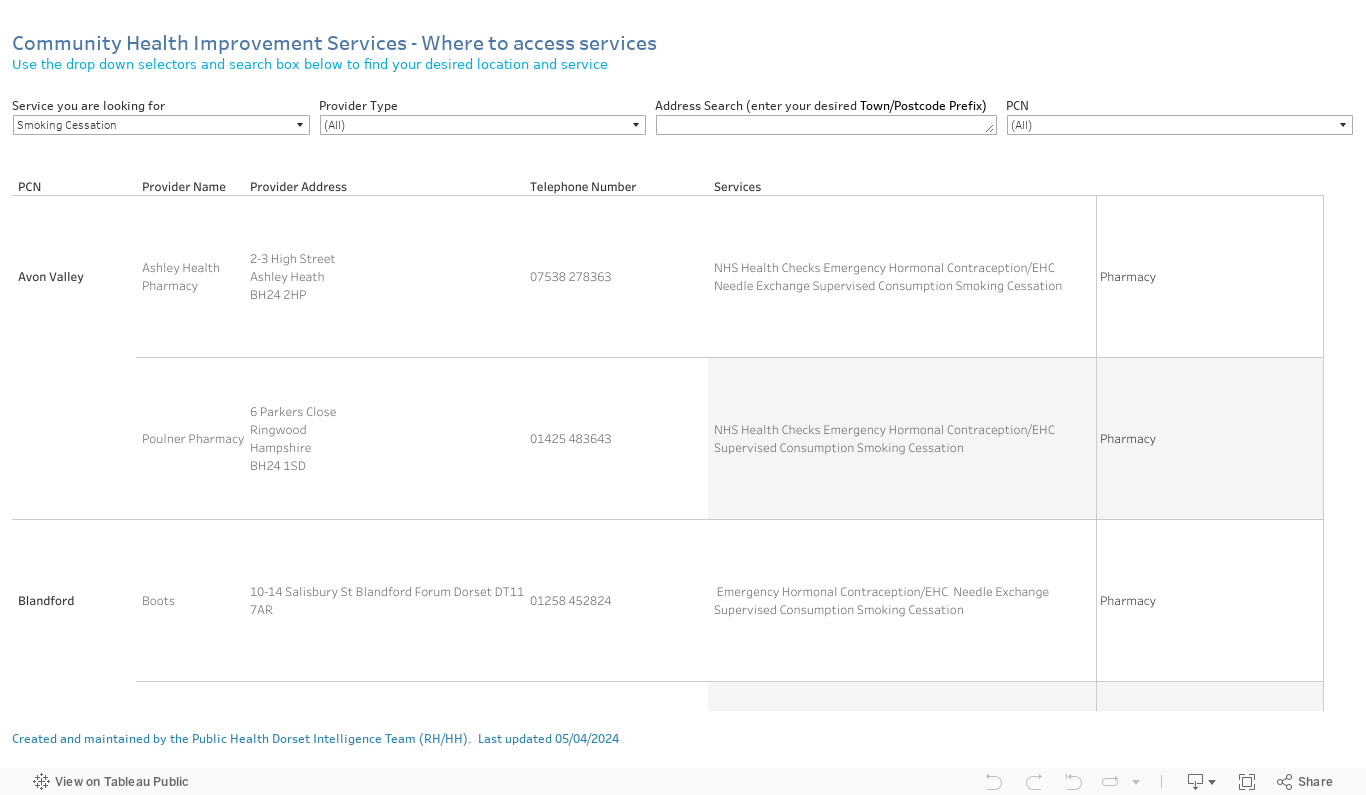Viewport: 1366px width, 795px height.
Task: Click the Telephone Number column header
Action: [x=583, y=187]
